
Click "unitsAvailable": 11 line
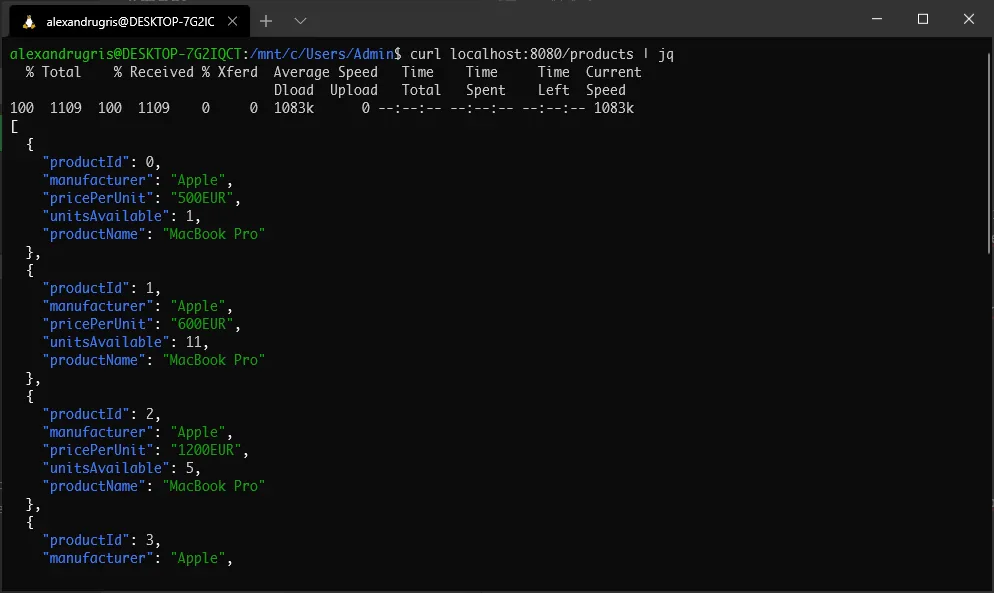(126, 342)
